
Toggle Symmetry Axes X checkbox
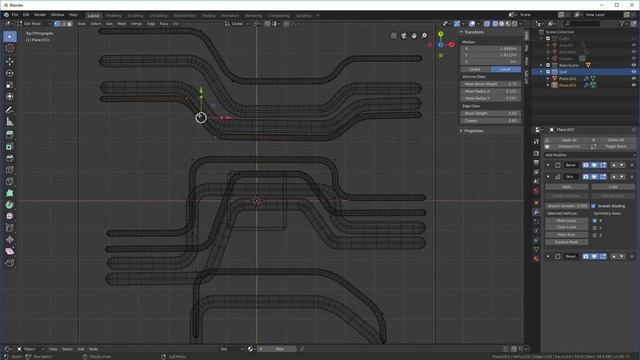point(595,220)
